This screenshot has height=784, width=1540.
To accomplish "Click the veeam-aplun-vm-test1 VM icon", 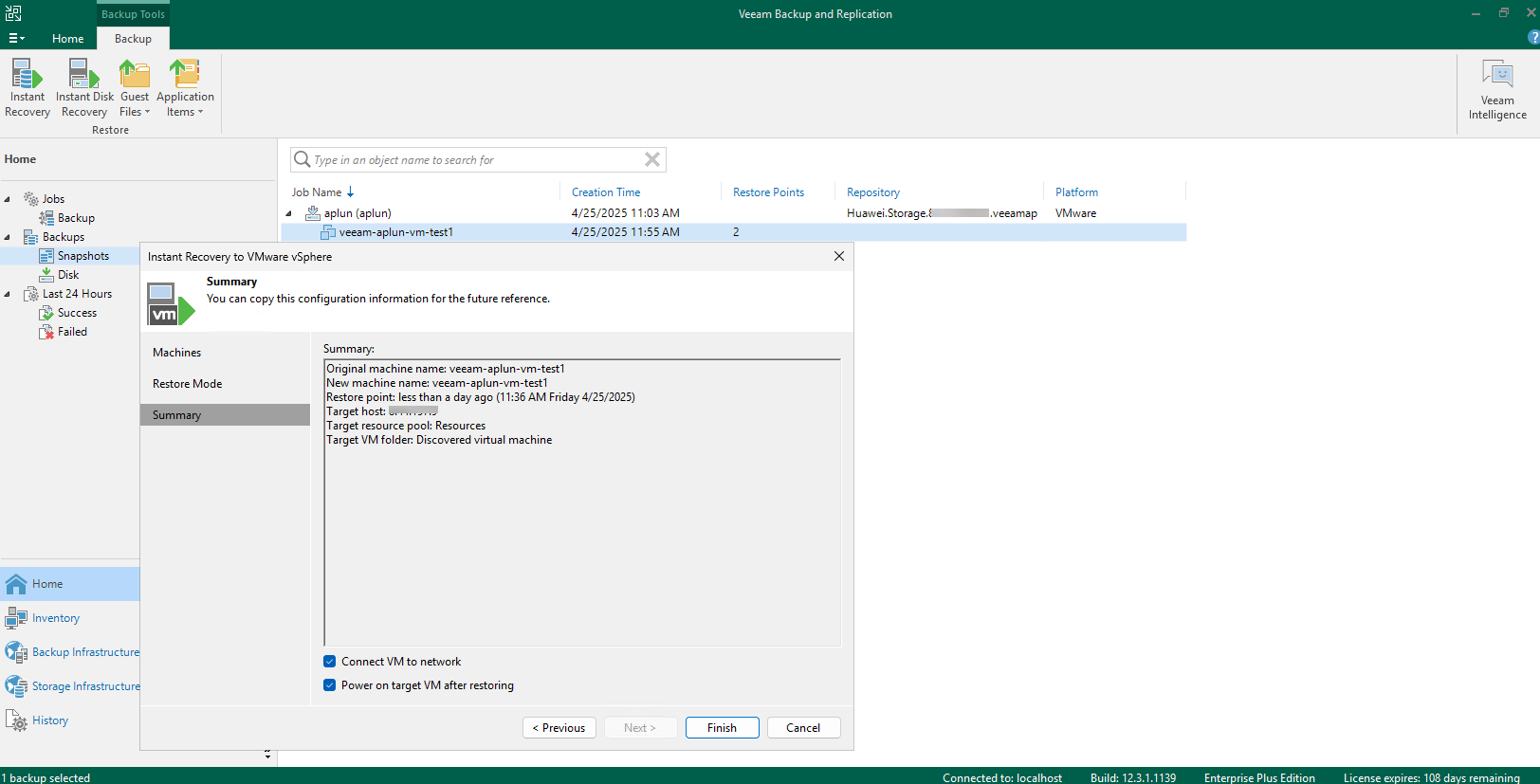I will point(328,232).
